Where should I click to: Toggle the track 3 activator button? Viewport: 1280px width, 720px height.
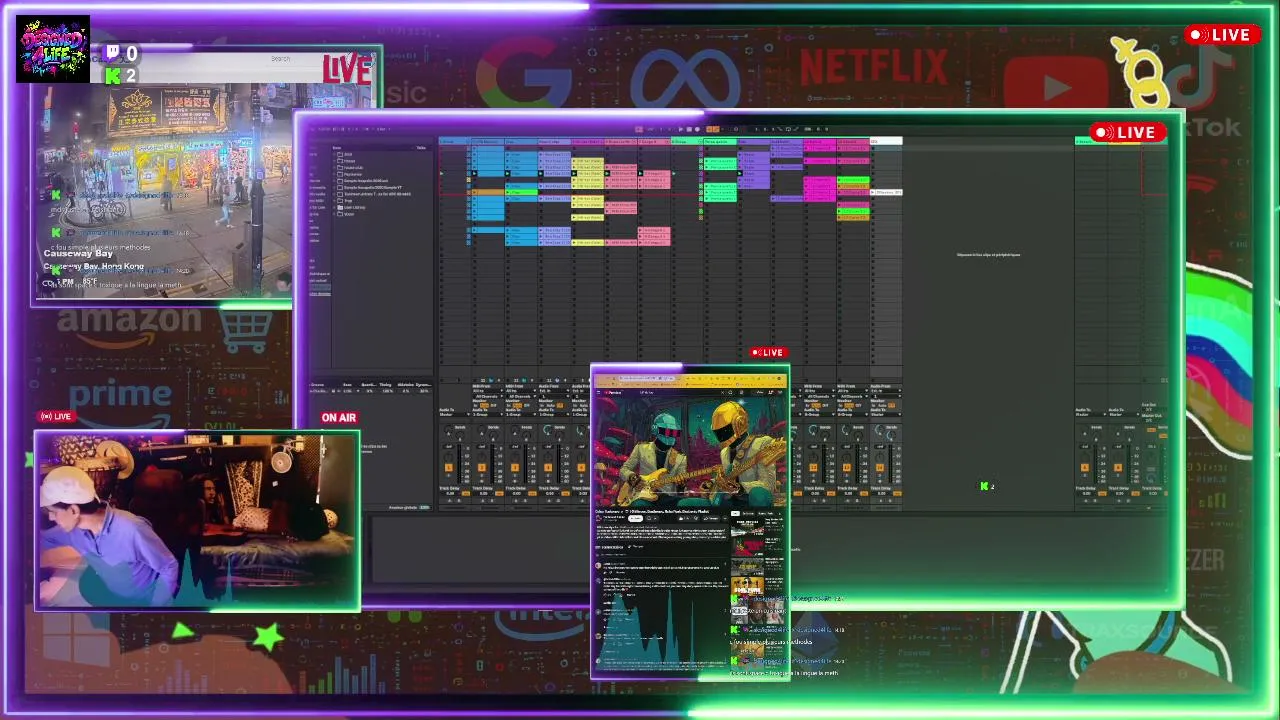pyautogui.click(x=514, y=467)
